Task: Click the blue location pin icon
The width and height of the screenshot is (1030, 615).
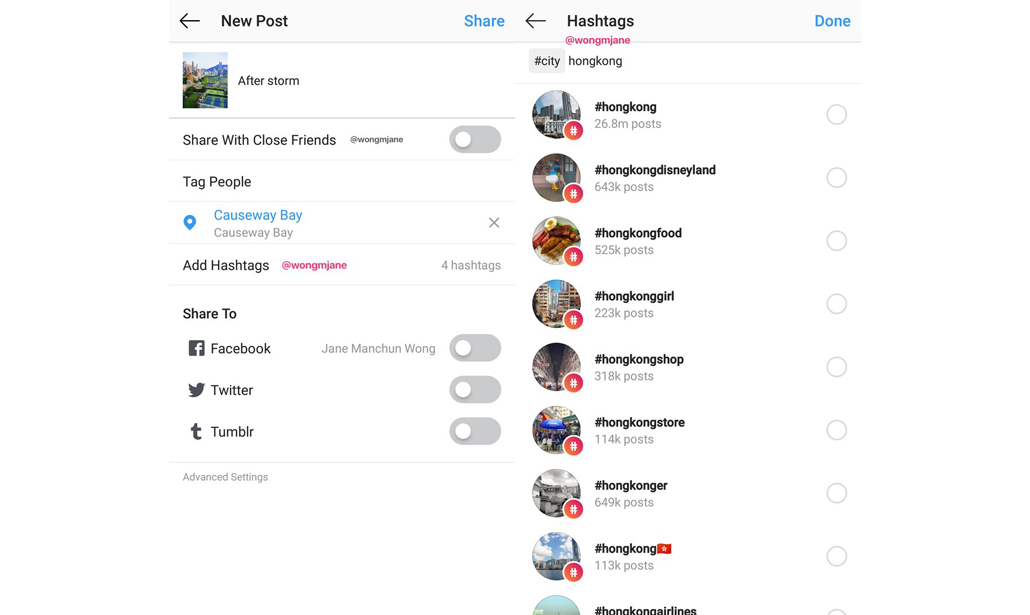Action: click(x=190, y=223)
